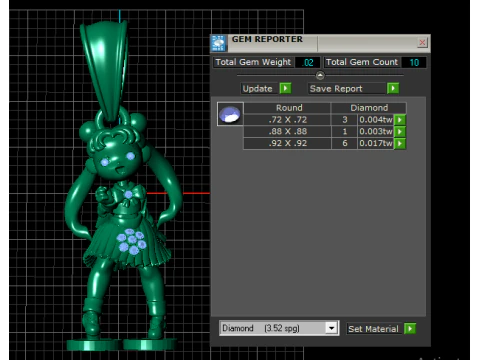Click the Total Gem Count label
This screenshot has height=360, width=480.
362,62
